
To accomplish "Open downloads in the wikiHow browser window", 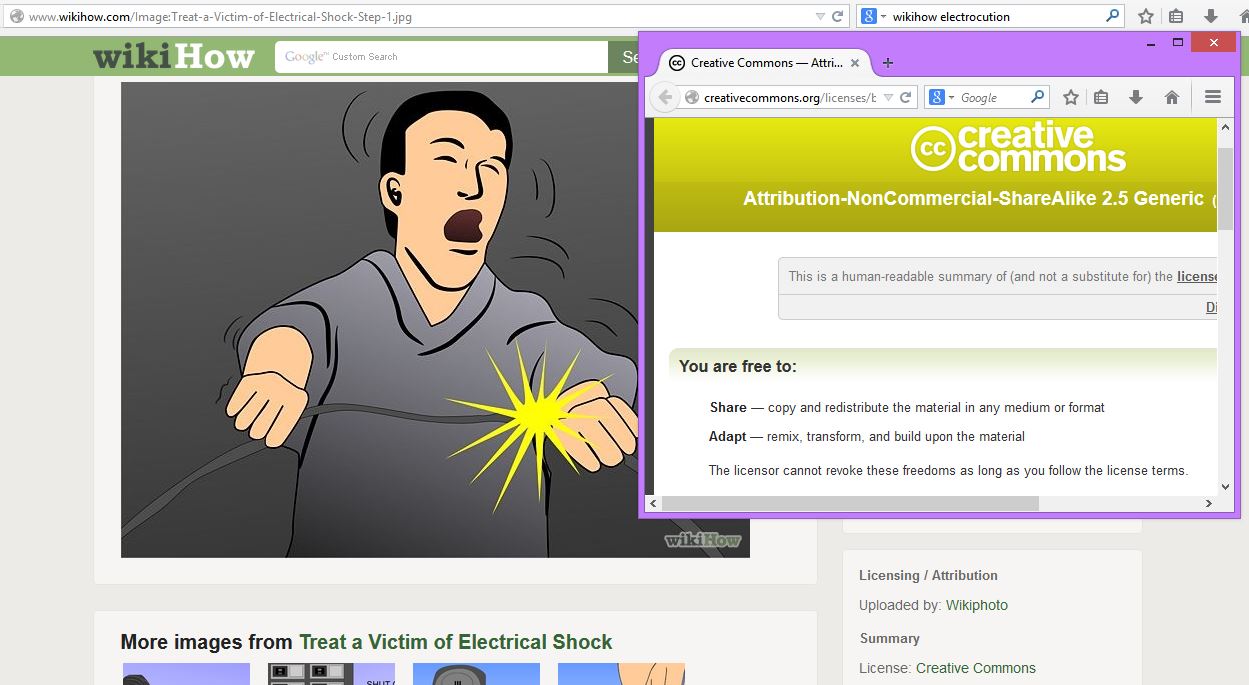I will (1211, 16).
